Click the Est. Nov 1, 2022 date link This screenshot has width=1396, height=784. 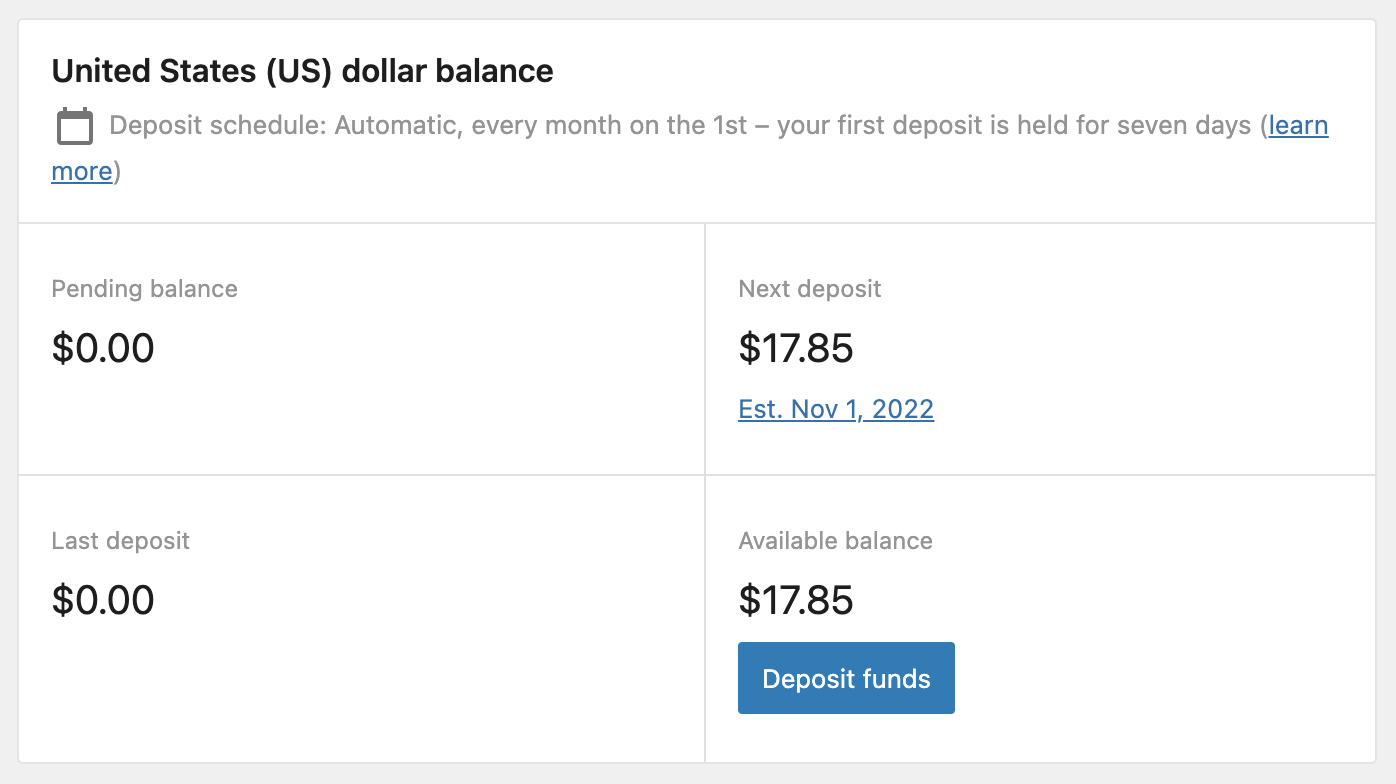(x=836, y=409)
